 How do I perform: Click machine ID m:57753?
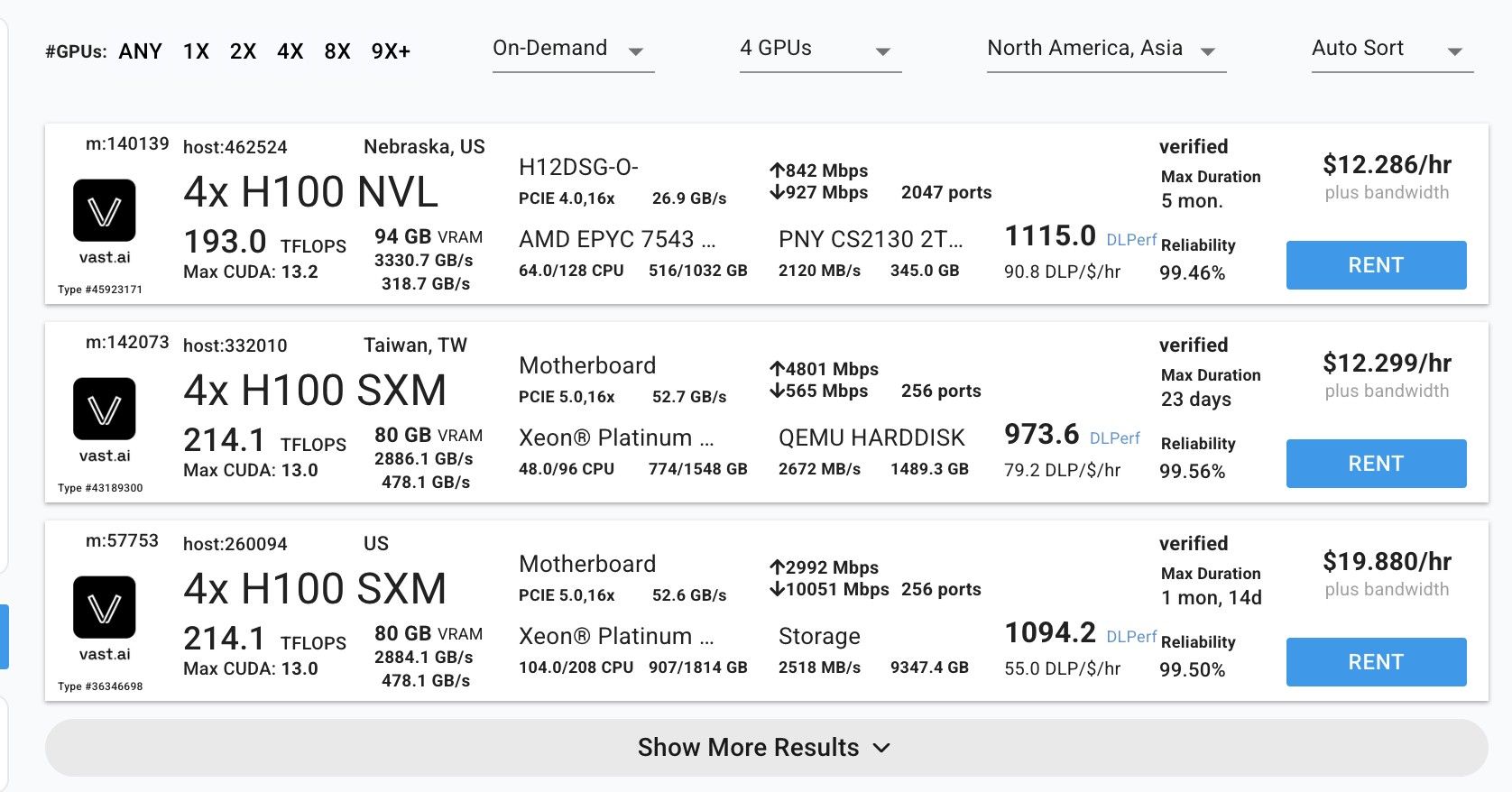[122, 541]
